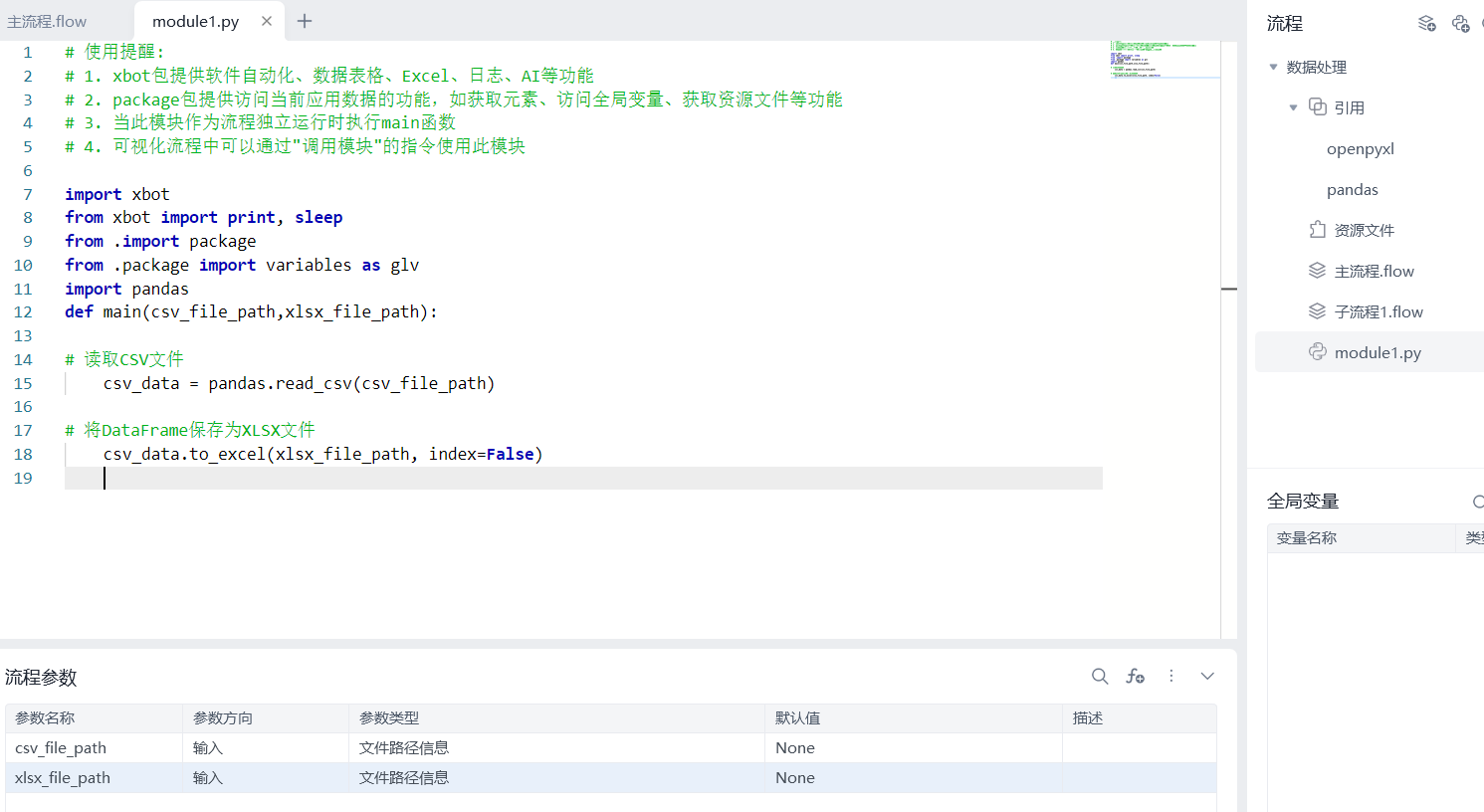Select the pandas reference package
1484x812 pixels.
click(x=1352, y=189)
